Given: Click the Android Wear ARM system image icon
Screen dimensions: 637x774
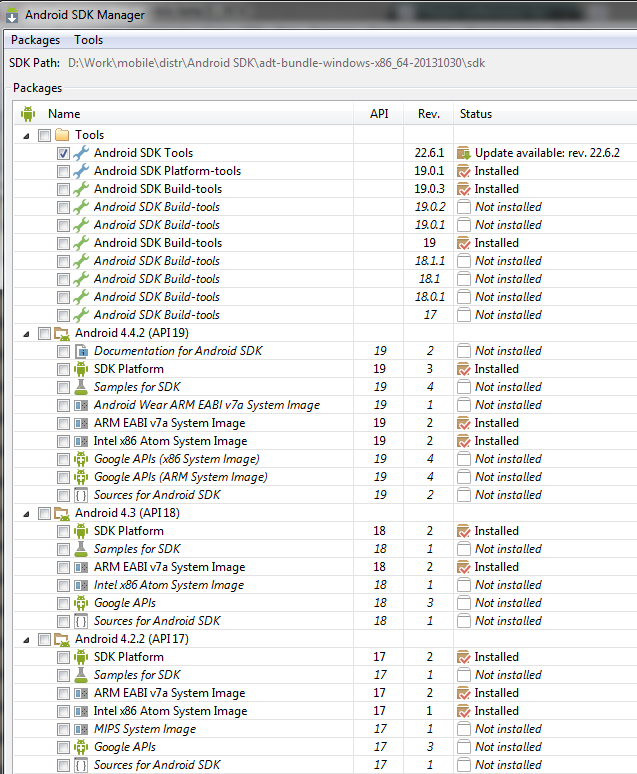Looking at the screenshot, I should pos(81,405).
